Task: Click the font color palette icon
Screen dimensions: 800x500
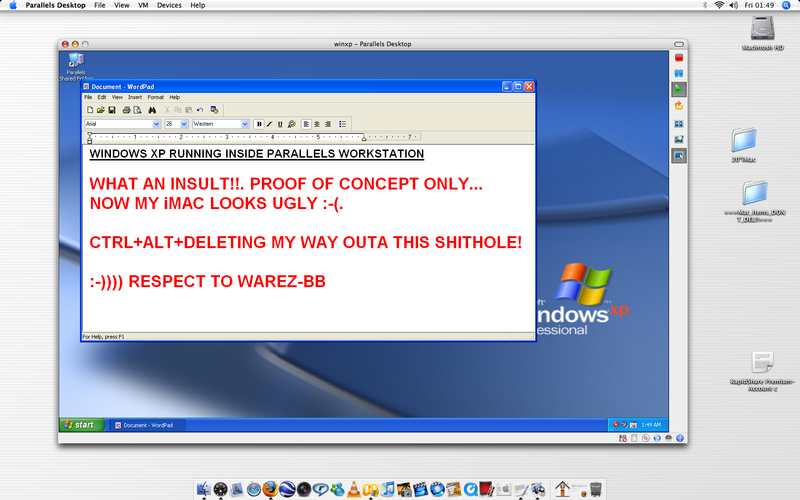Action: [x=291, y=124]
